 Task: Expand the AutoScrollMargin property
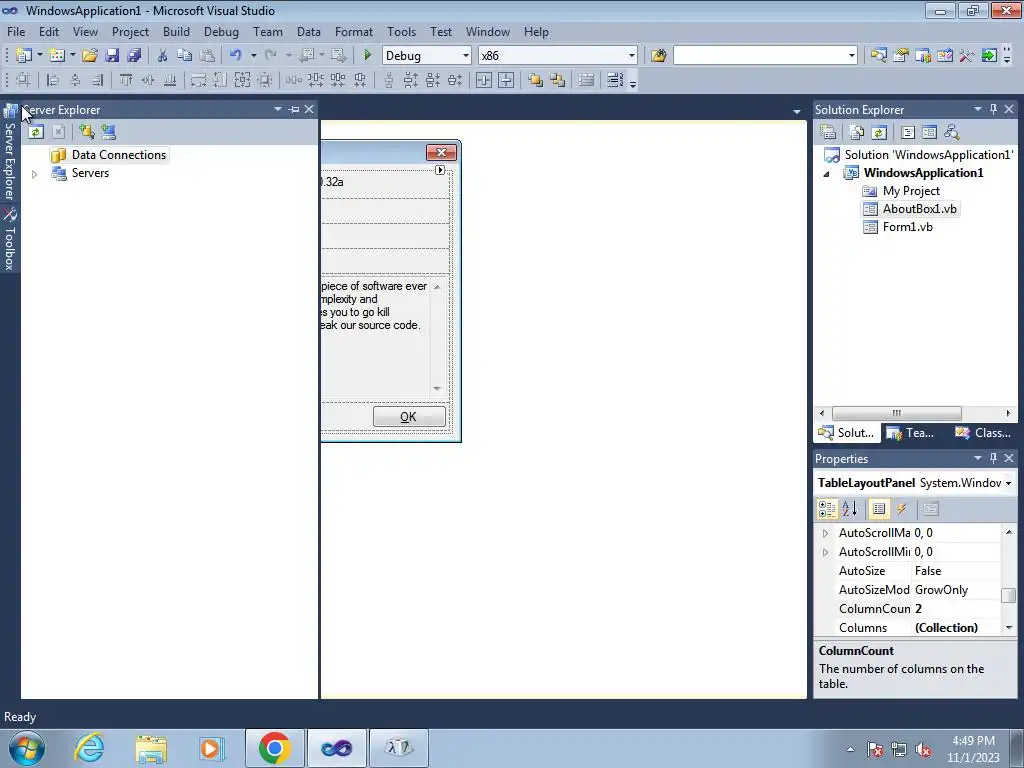[x=825, y=533]
